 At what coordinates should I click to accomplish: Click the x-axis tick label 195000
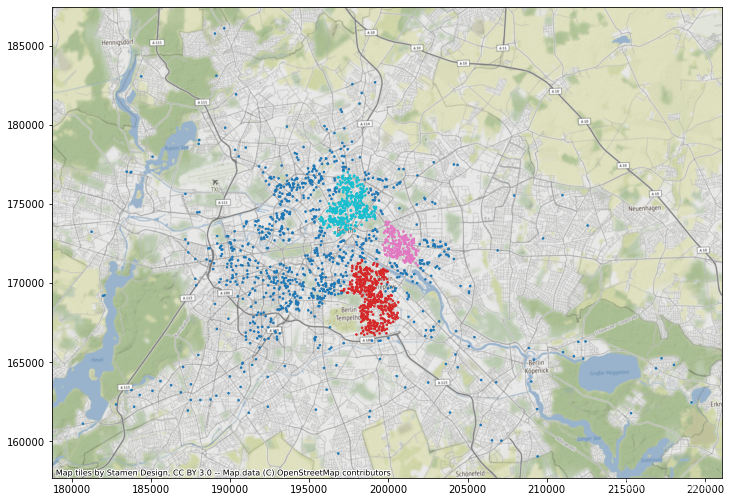[x=309, y=489]
